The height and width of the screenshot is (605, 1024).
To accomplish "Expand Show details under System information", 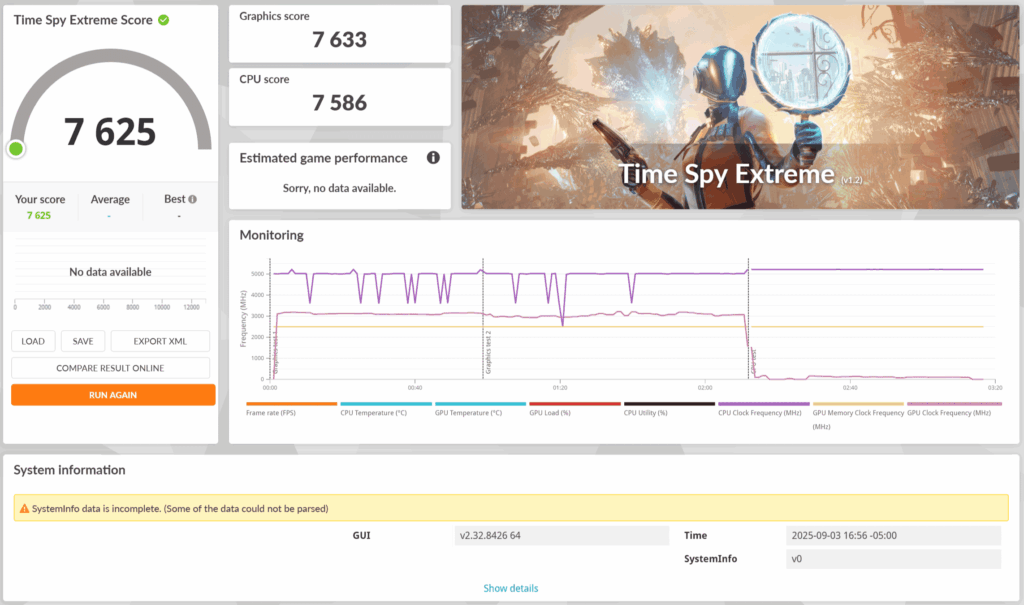I will pyautogui.click(x=510, y=588).
